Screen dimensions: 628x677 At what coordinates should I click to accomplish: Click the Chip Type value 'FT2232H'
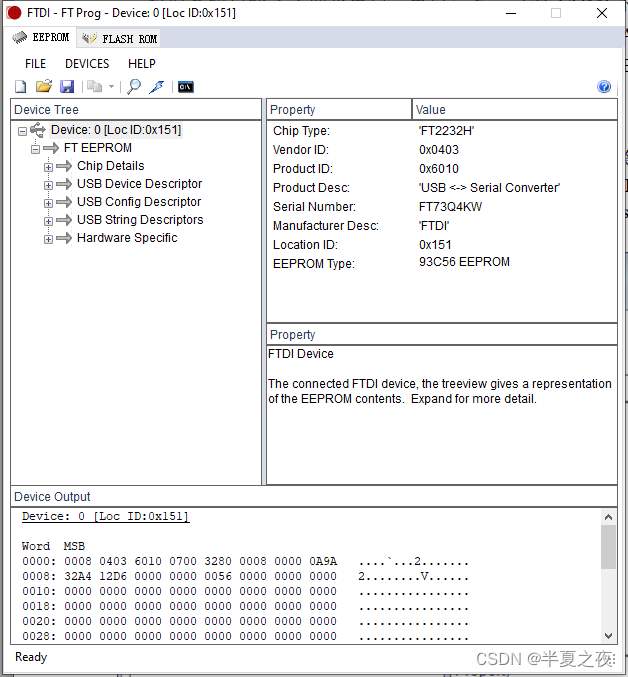click(446, 131)
